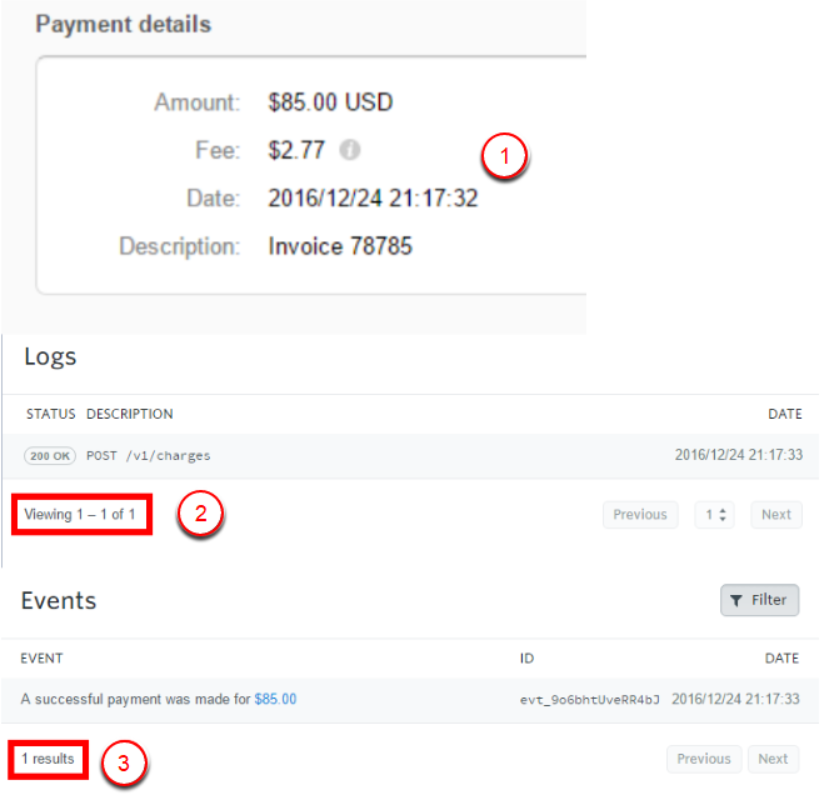822x797 pixels.
Task: Open the Events Filter button
Action: tap(759, 600)
